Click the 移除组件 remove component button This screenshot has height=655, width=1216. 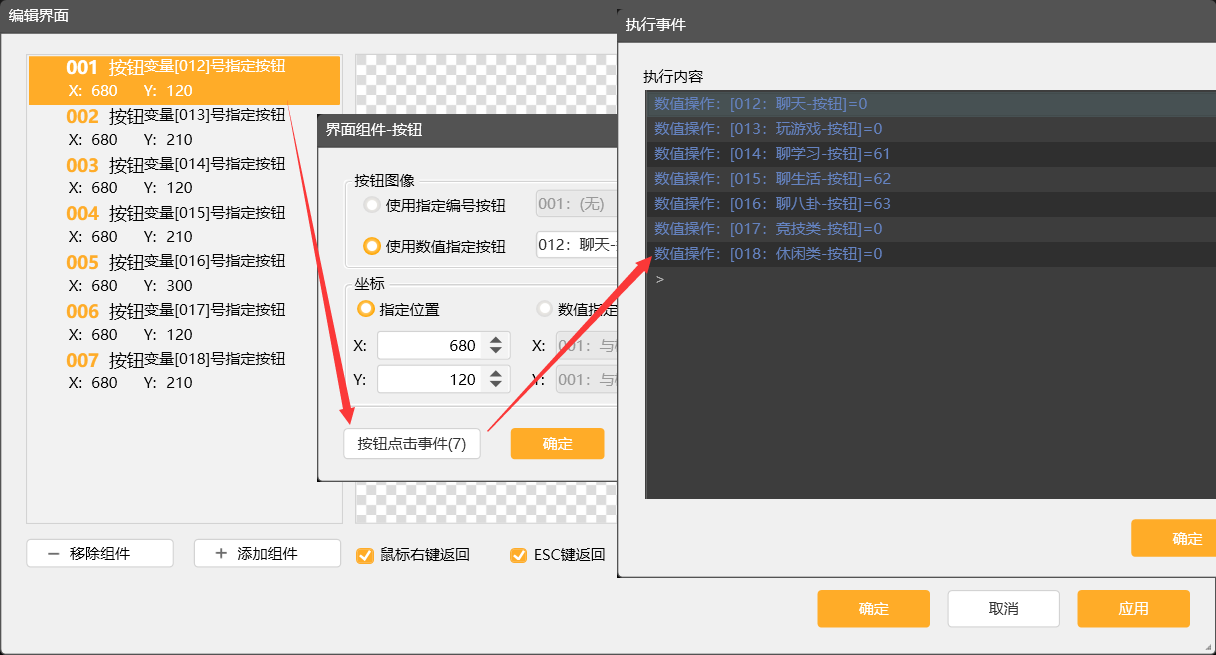[x=100, y=553]
